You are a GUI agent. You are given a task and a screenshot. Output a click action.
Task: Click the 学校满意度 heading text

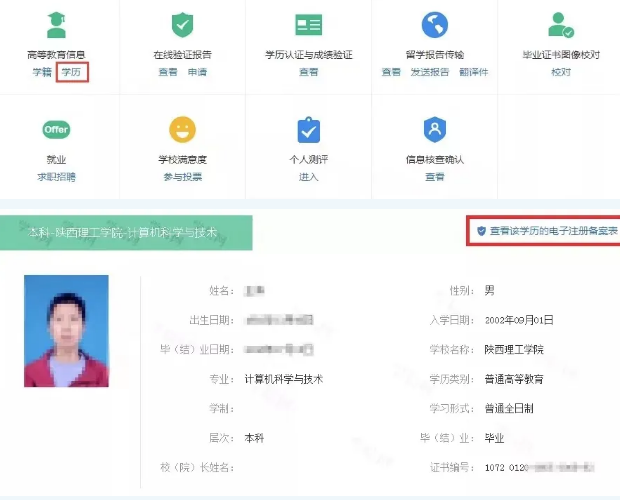(x=182, y=159)
